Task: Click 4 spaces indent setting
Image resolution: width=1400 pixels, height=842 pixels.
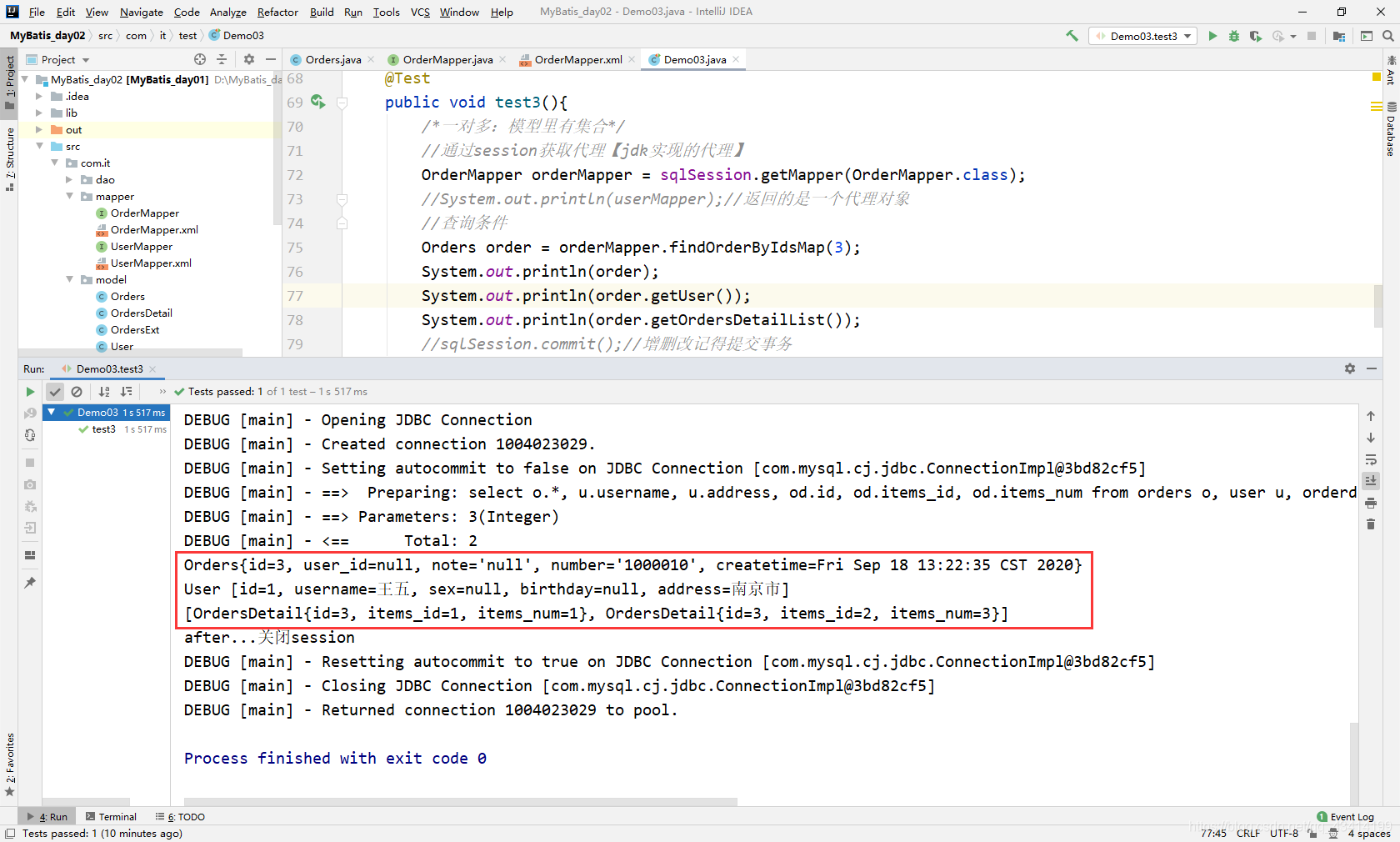Action: [1369, 833]
